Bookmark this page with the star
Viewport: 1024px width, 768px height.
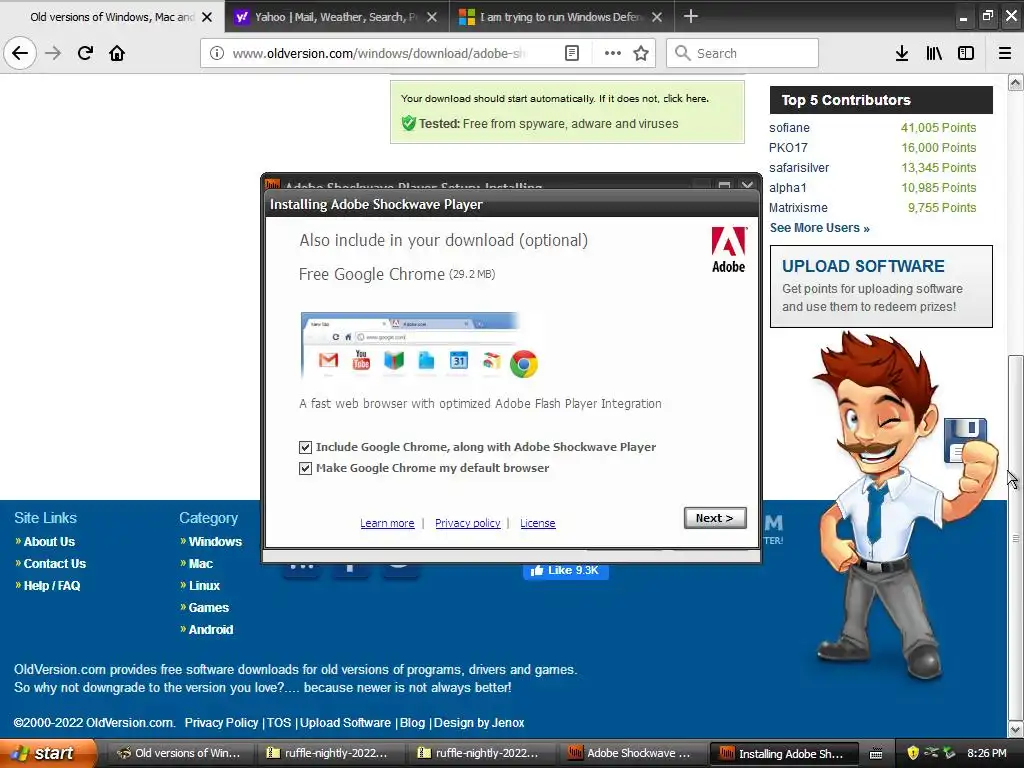pyautogui.click(x=641, y=53)
